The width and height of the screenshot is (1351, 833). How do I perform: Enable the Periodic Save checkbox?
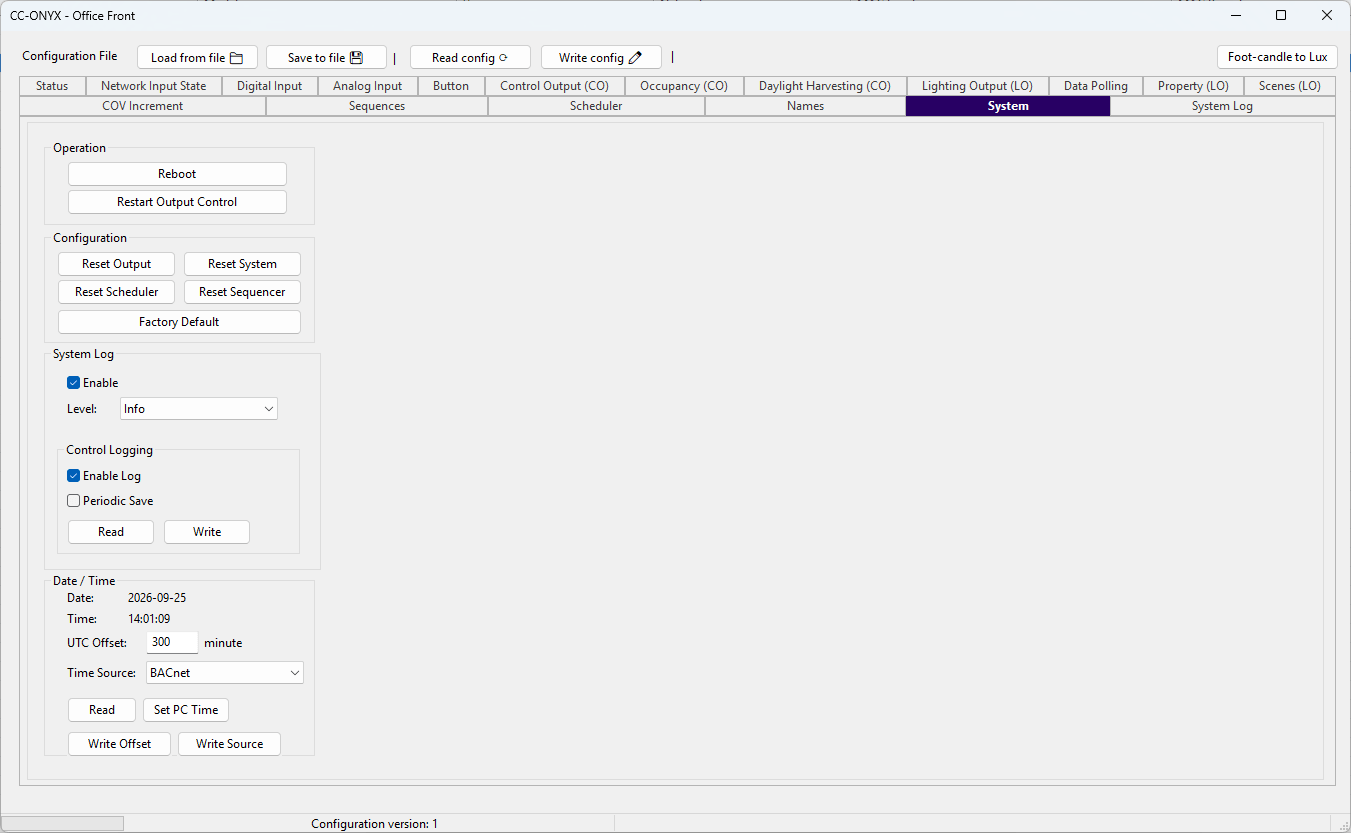click(x=73, y=501)
